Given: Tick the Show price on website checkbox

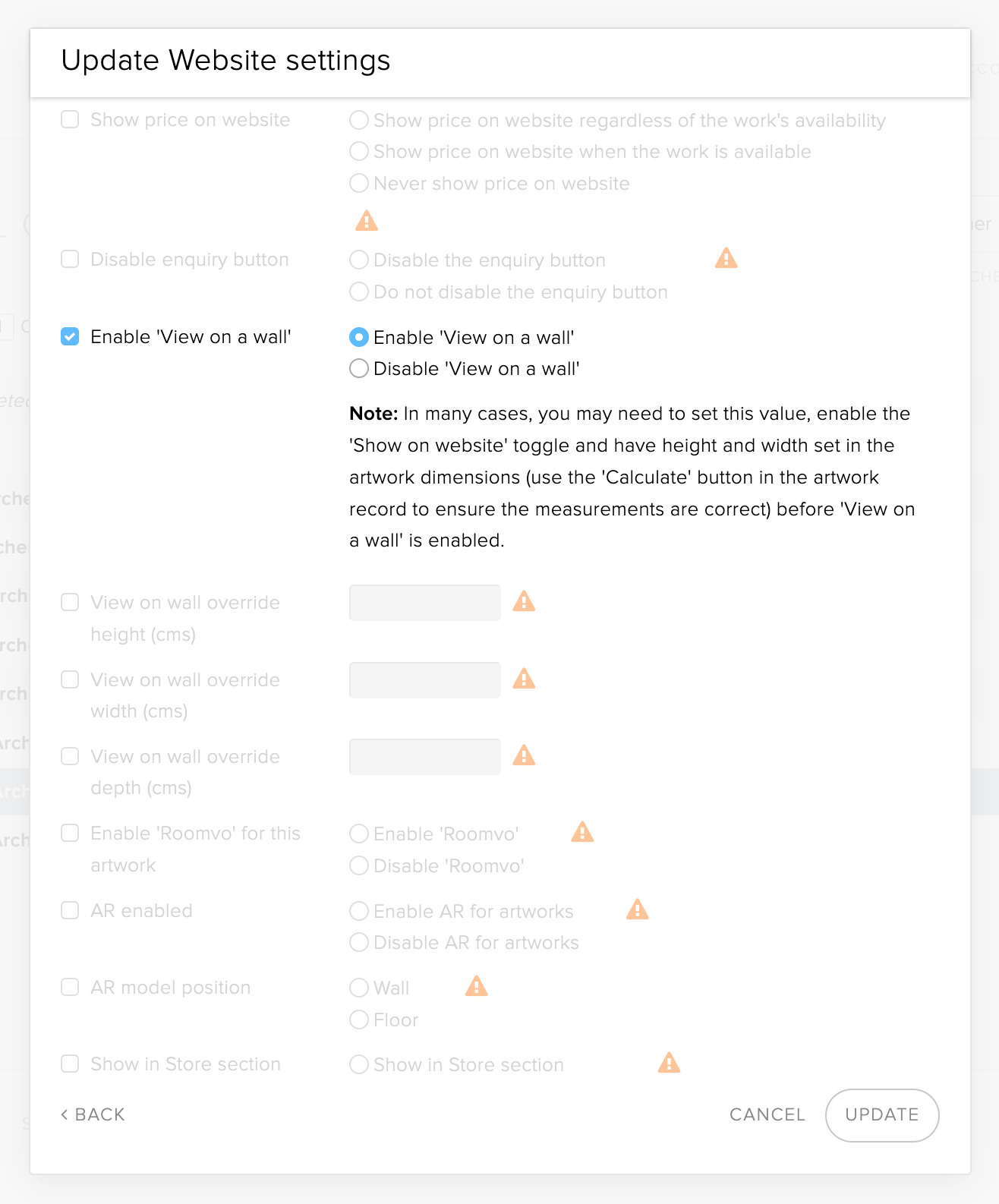Looking at the screenshot, I should [70, 119].
